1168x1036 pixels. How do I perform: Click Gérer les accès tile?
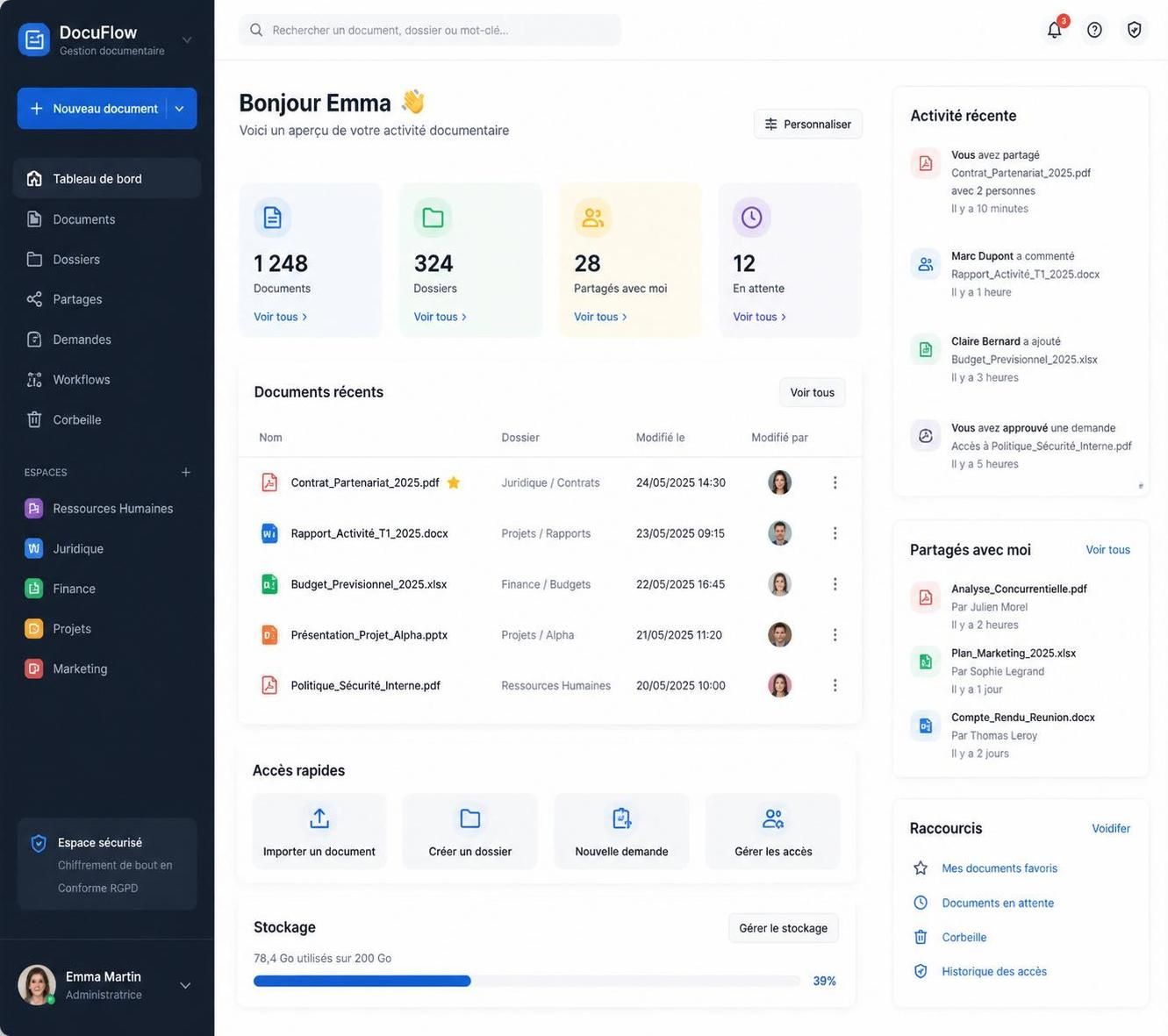pyautogui.click(x=773, y=832)
